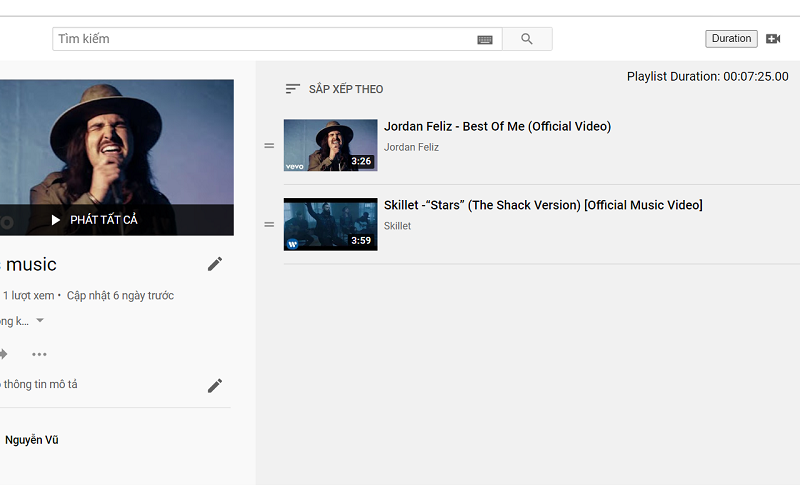Open the three-dot more options menu
Screen dimensions: 800x500
tap(39, 354)
